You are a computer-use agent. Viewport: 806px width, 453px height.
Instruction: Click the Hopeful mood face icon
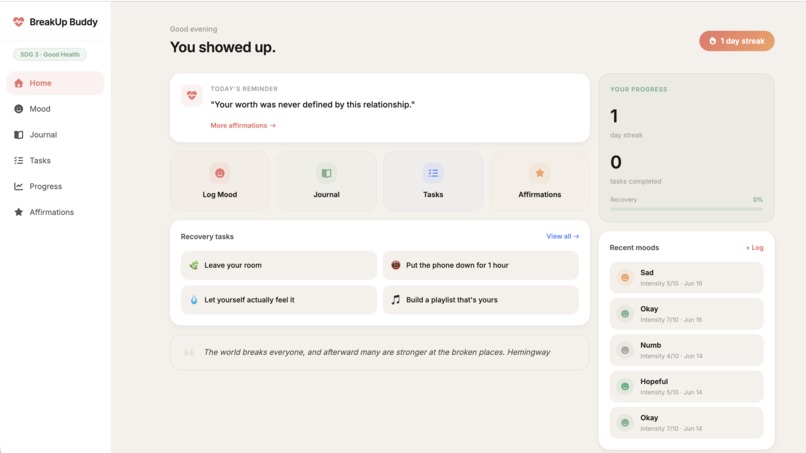click(x=625, y=387)
